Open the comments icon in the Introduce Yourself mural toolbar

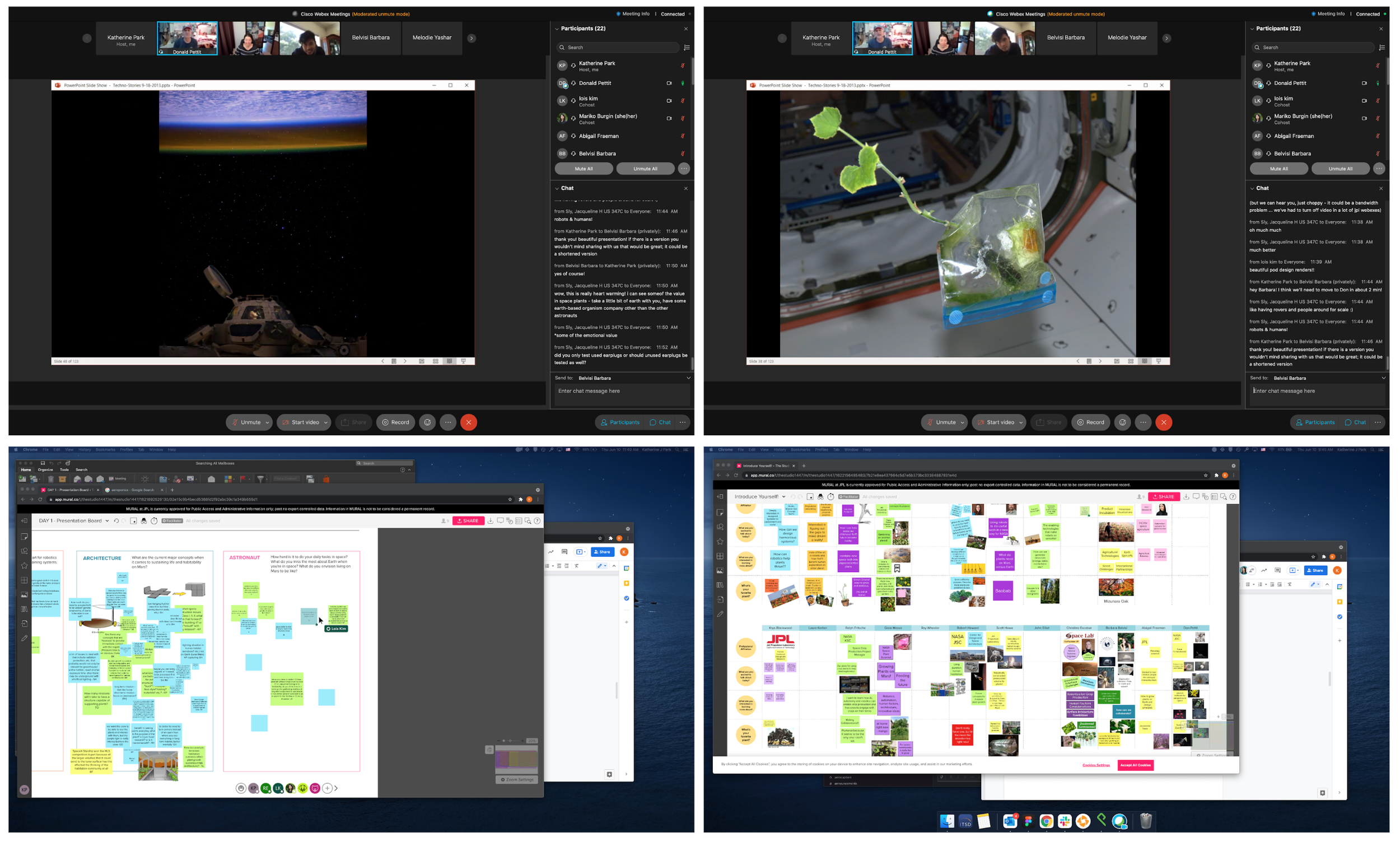coord(1195,496)
